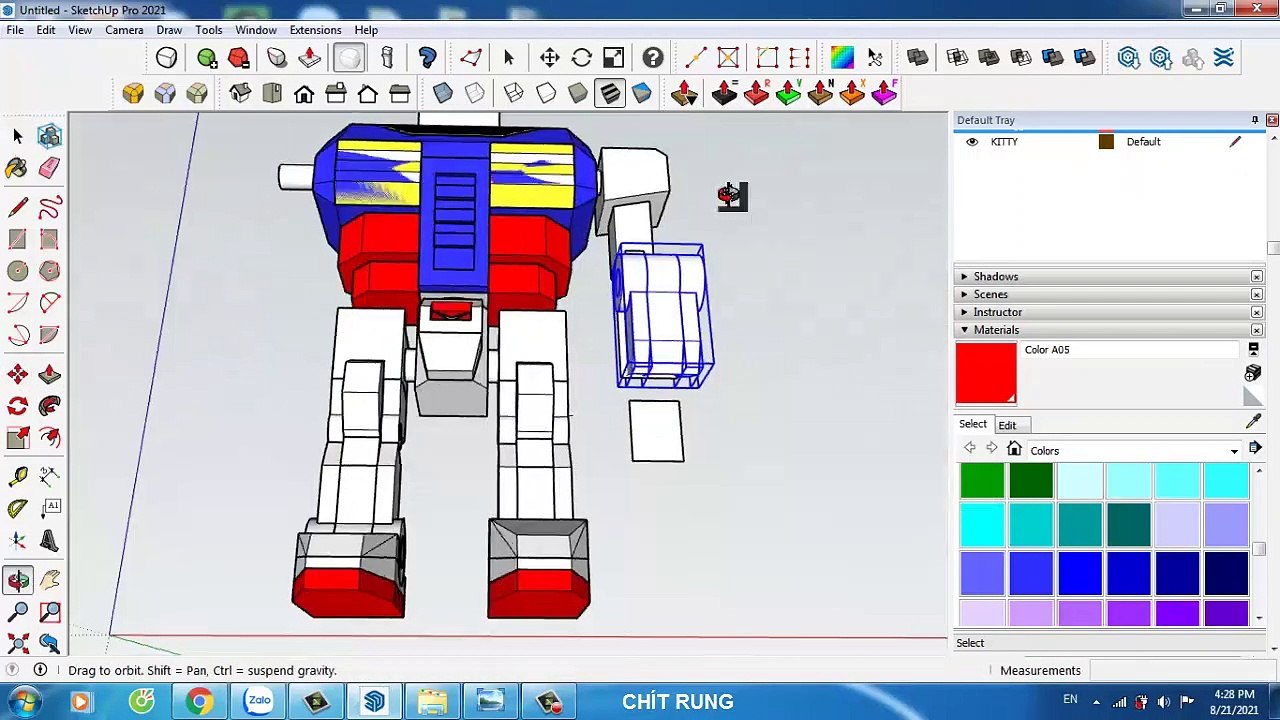Enable Monochrome face style
This screenshot has width=1280, height=720.
(642, 94)
